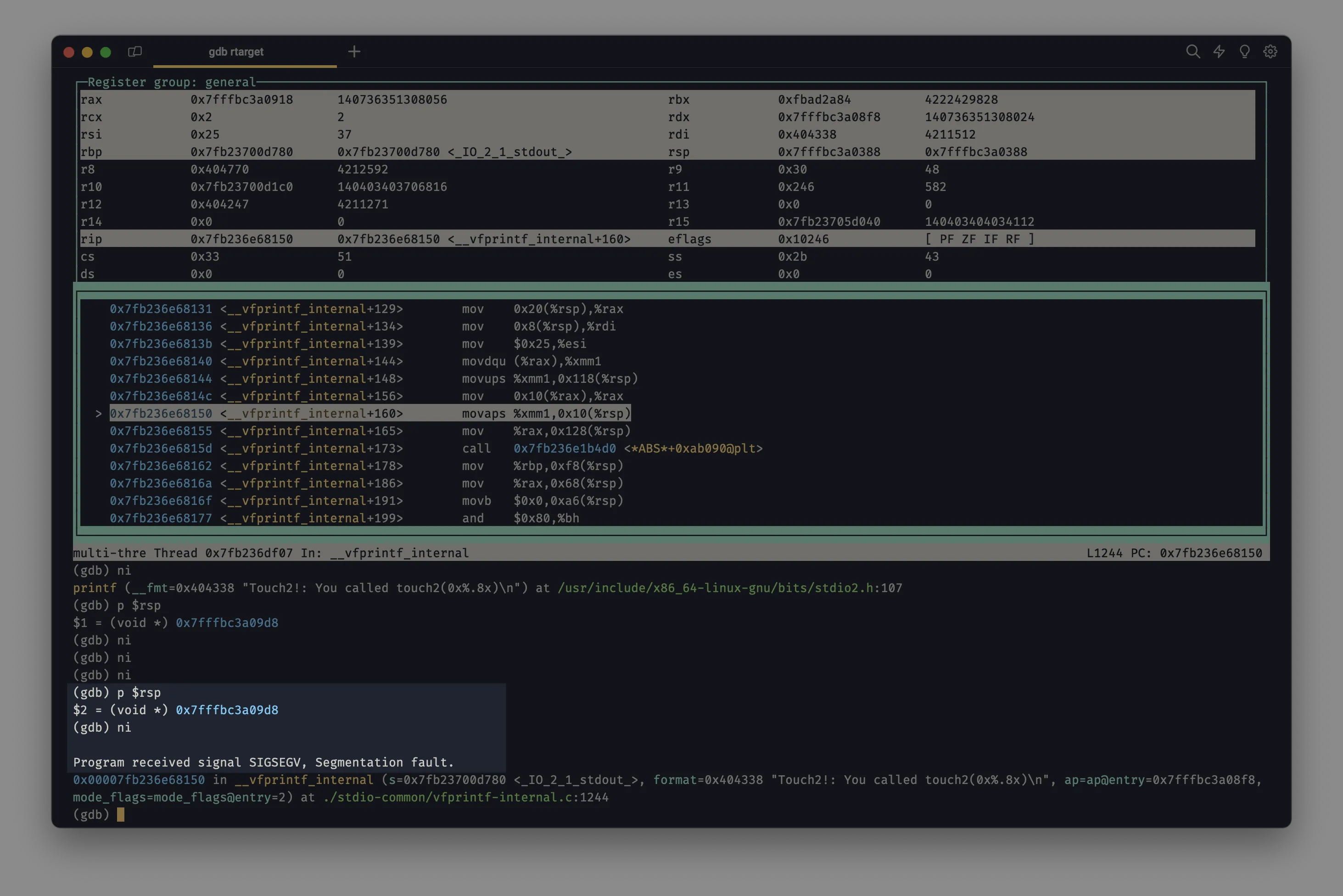Screen dimensions: 1343x896
Task: Click the ss register value 0x2b
Action: (792, 257)
